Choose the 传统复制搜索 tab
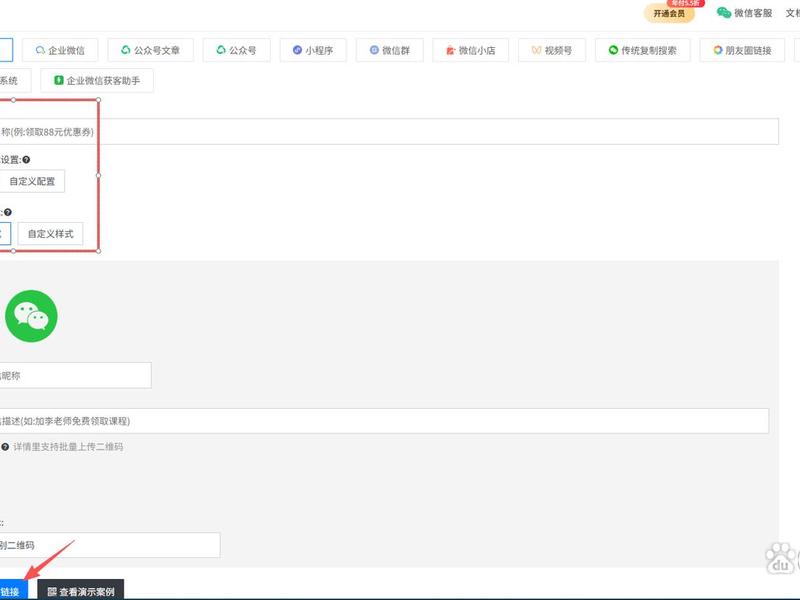Image resolution: width=800 pixels, height=600 pixels. tap(643, 50)
